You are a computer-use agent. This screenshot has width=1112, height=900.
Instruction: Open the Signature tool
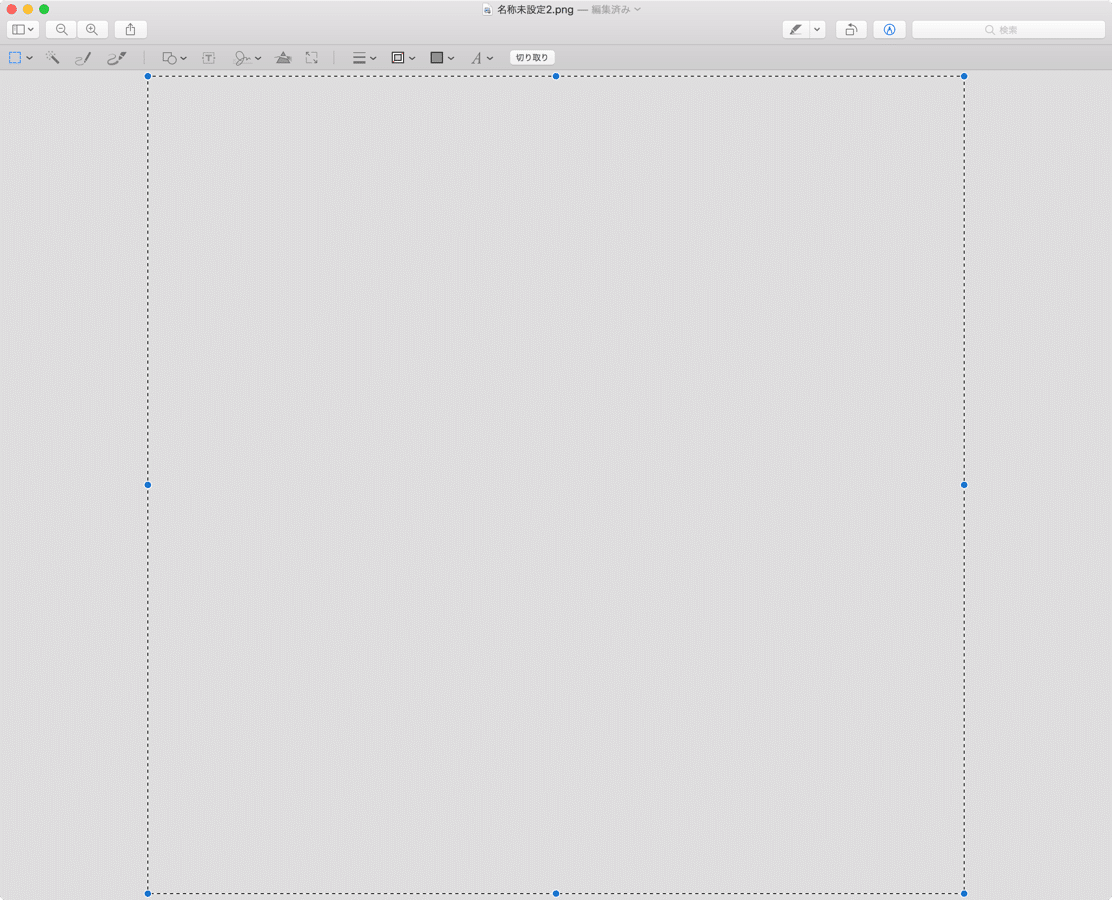(243, 58)
